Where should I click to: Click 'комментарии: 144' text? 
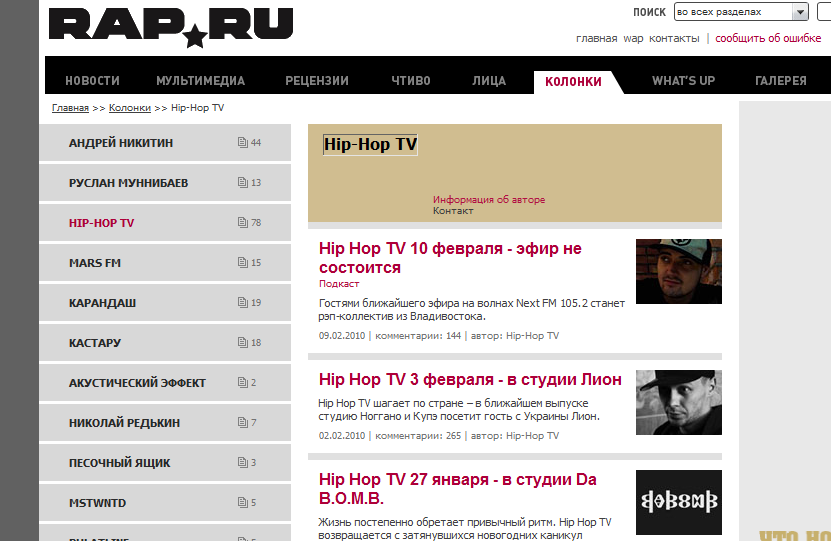tap(418, 335)
